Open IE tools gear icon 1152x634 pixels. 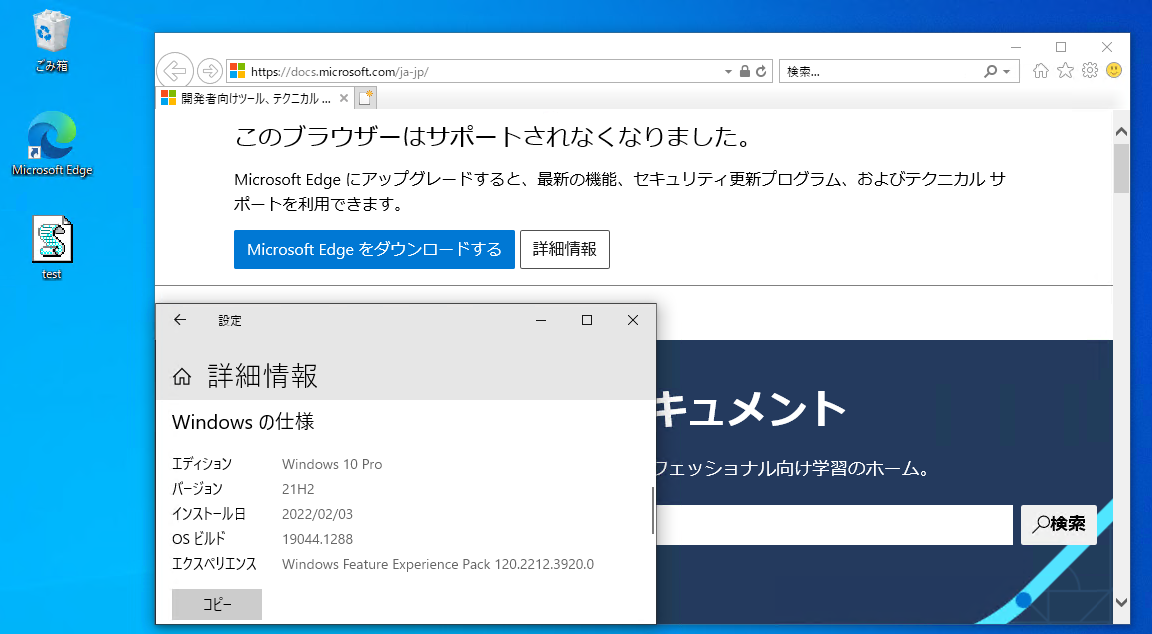coord(1090,71)
